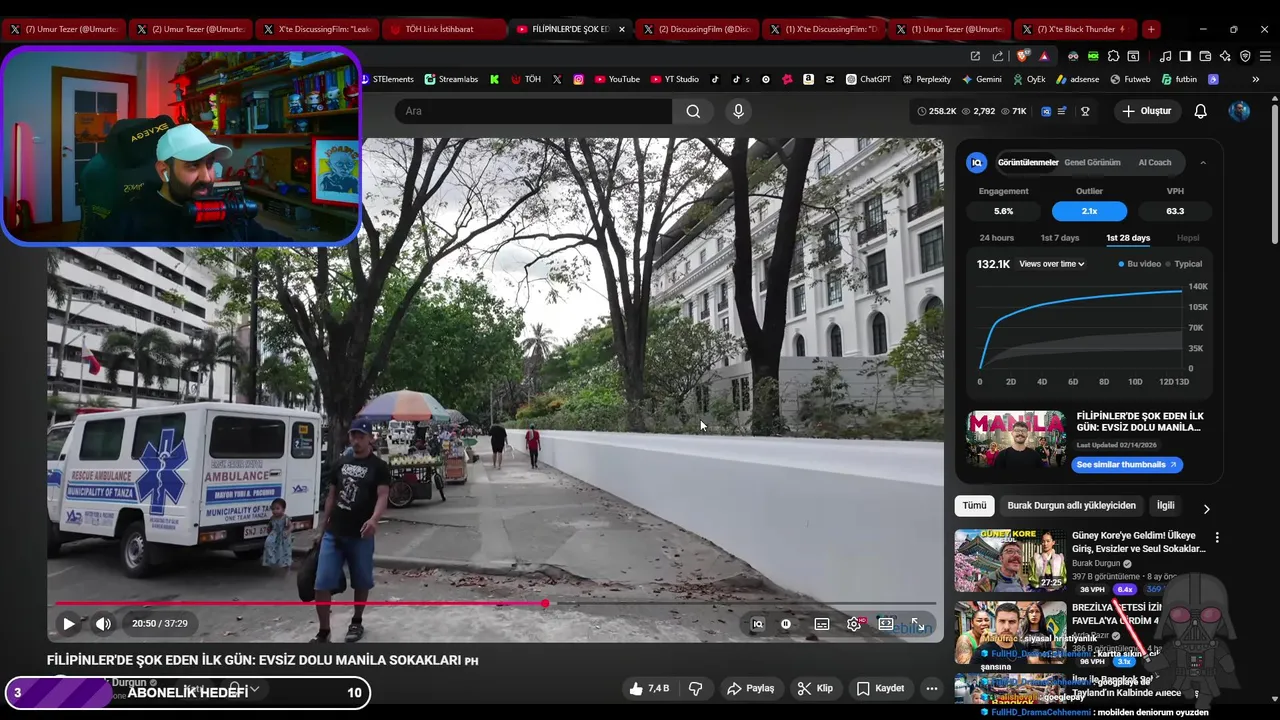Open the player settings gear
Screen dimensions: 1280x720
click(854, 624)
